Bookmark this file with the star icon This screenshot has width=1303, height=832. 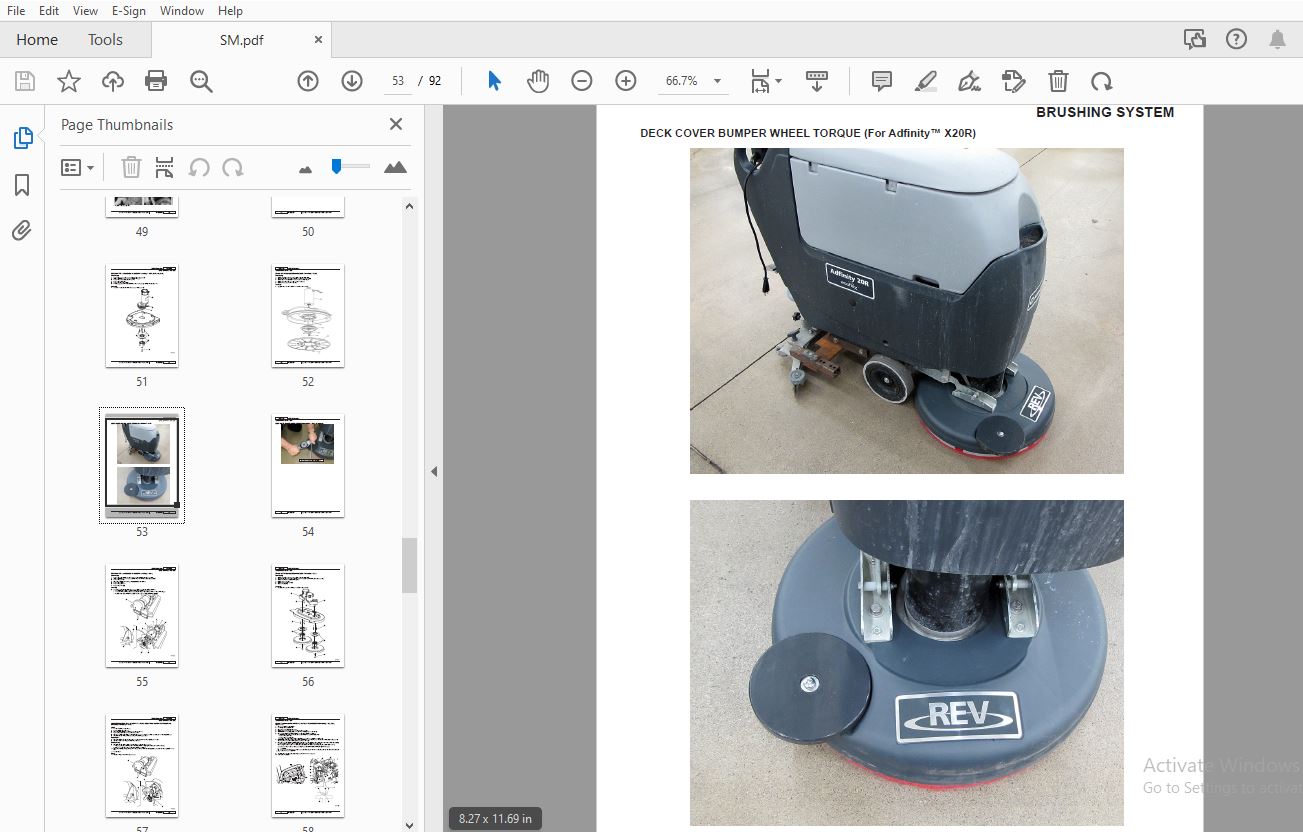(x=69, y=82)
